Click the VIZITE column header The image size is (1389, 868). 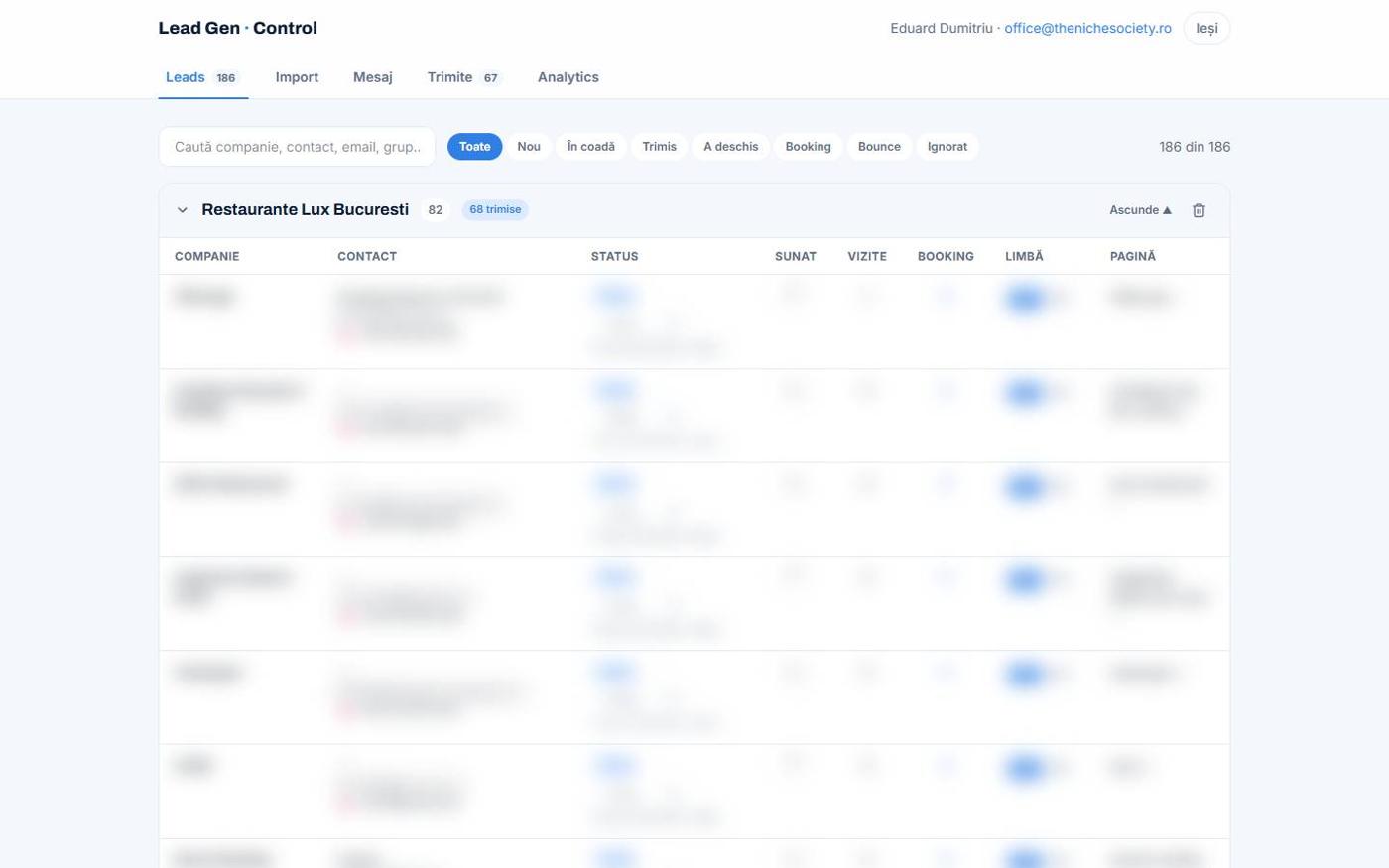tap(867, 256)
